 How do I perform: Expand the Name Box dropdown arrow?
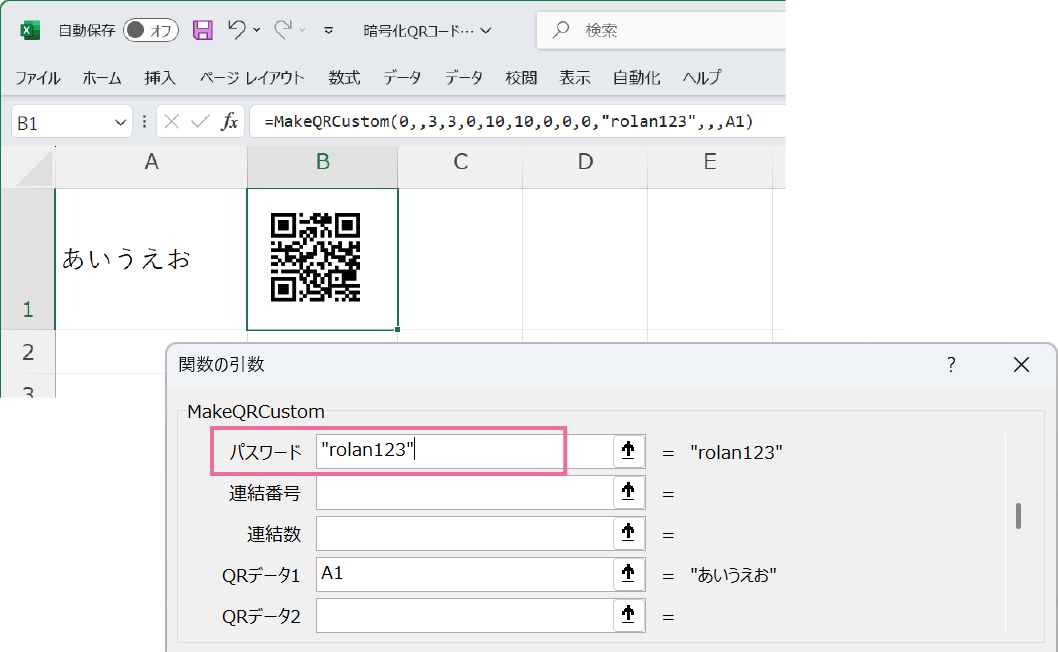[121, 123]
